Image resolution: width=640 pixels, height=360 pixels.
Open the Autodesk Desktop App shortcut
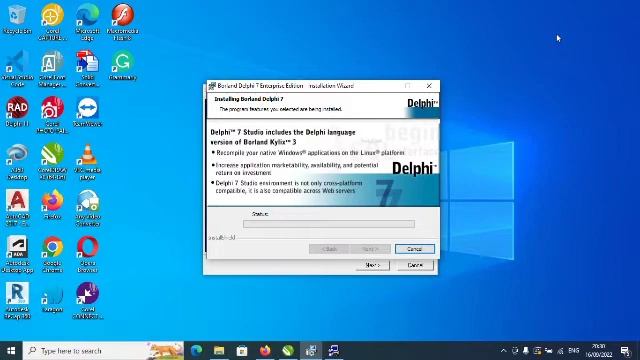tap(17, 254)
